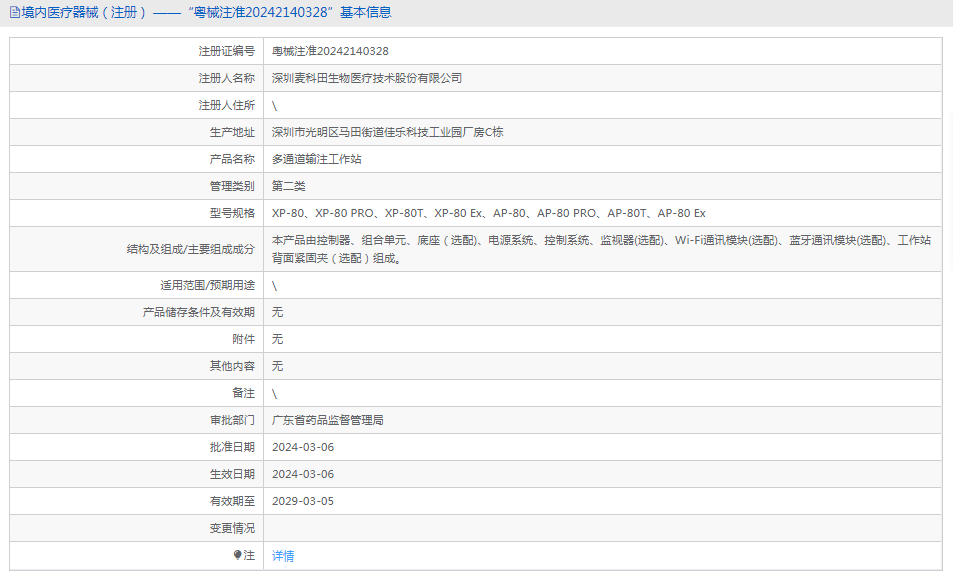Select effective date 2024-03-06 in 生效日期 row
Image resolution: width=953 pixels, height=577 pixels.
click(303, 474)
